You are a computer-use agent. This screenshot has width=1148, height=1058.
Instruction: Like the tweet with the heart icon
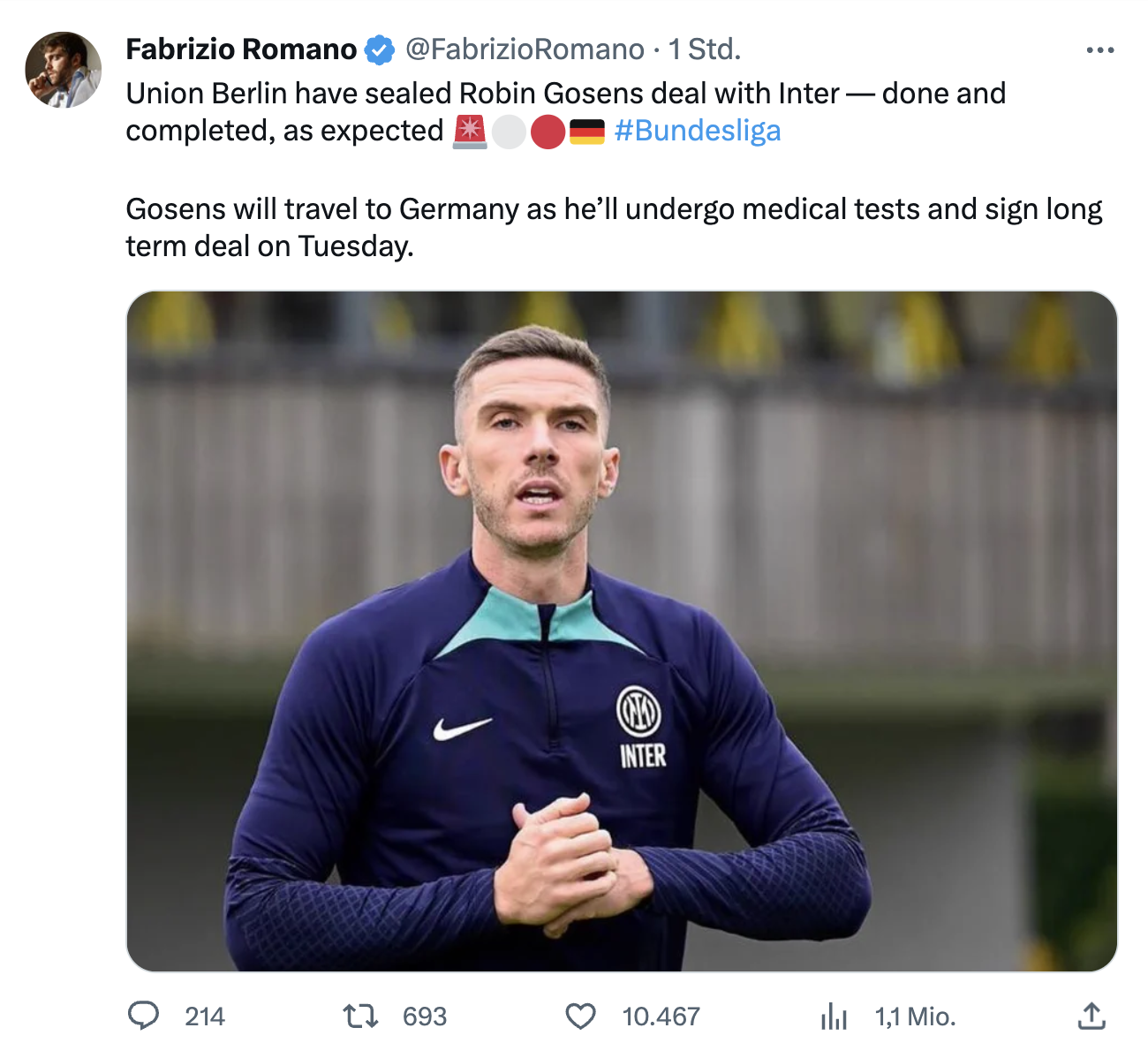(x=580, y=1016)
